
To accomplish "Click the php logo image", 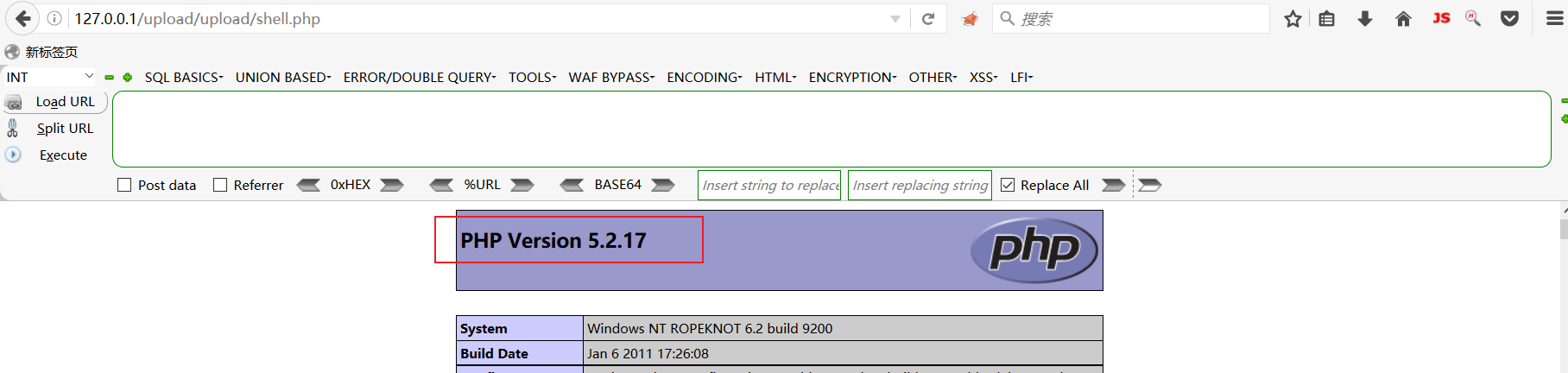I will (1034, 250).
